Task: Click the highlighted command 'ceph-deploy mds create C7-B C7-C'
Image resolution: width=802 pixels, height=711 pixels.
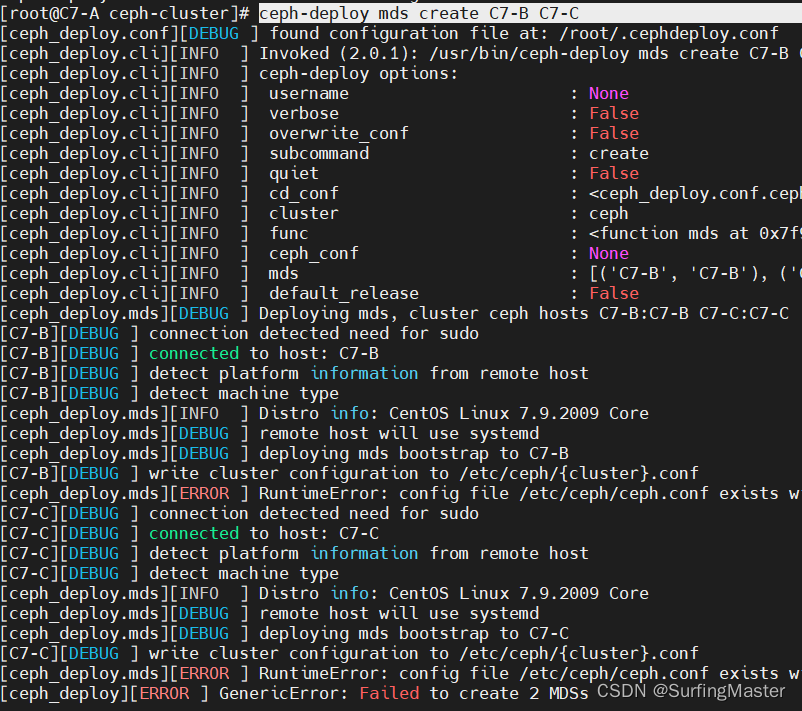Action: (x=418, y=13)
